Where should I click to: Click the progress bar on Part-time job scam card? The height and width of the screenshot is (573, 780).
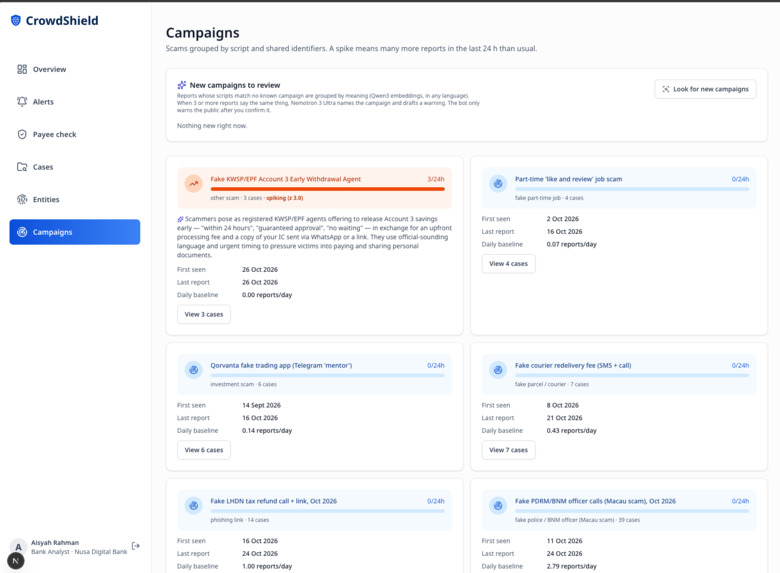coord(632,189)
